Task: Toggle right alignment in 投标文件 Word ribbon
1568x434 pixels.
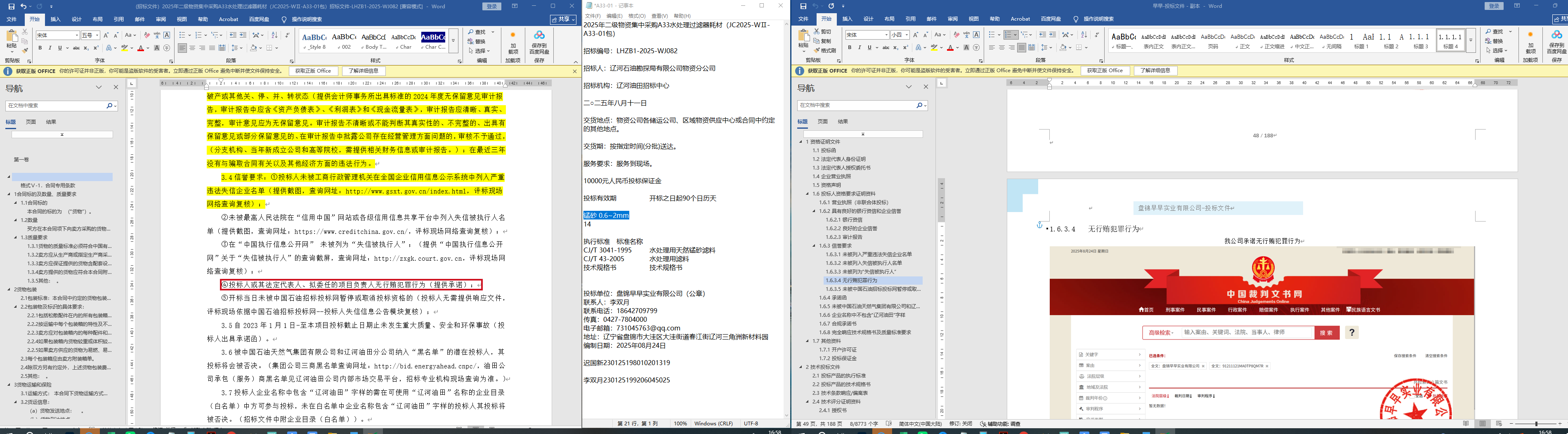Action: point(1012,47)
